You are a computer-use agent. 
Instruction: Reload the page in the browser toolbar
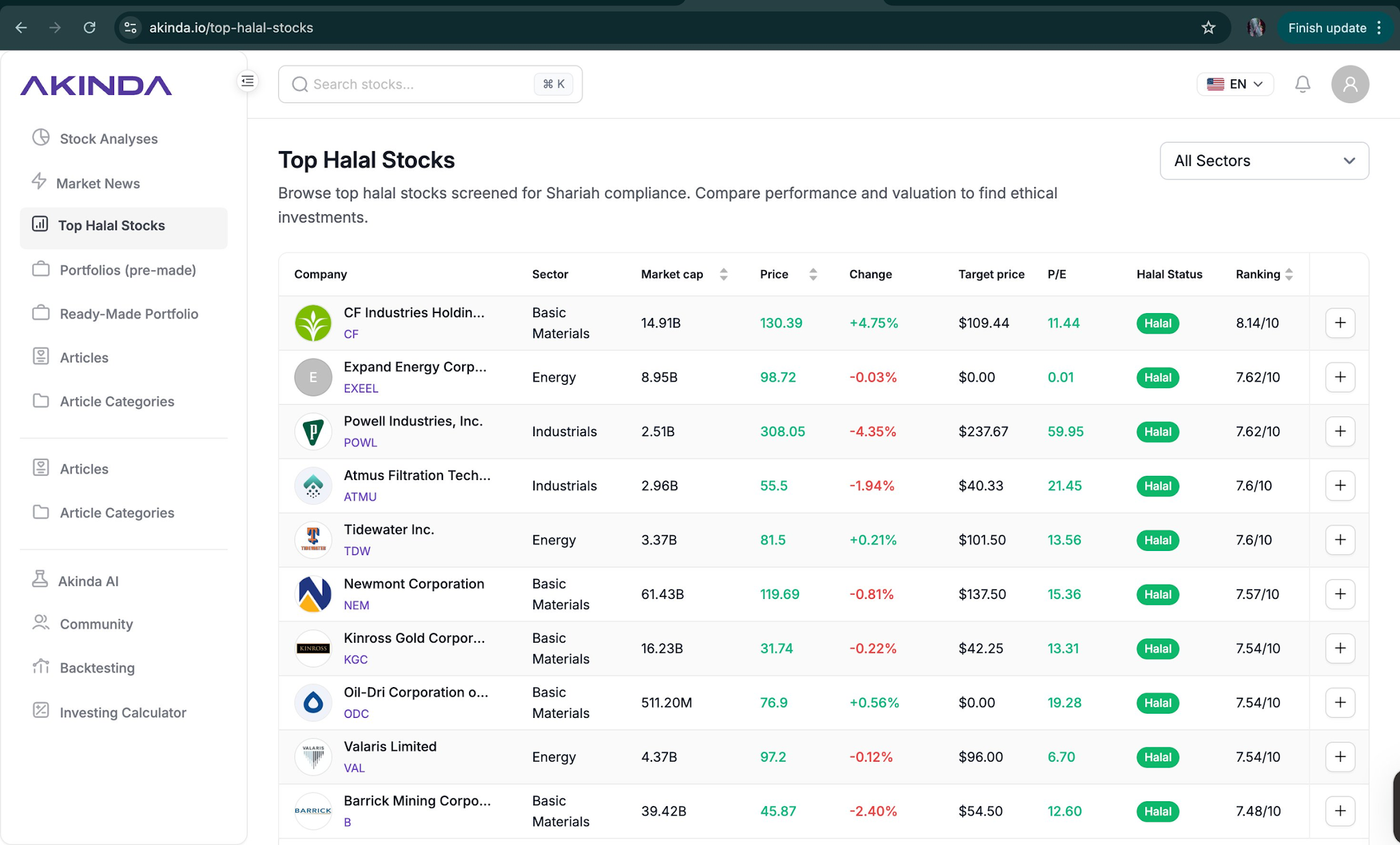coord(90,28)
